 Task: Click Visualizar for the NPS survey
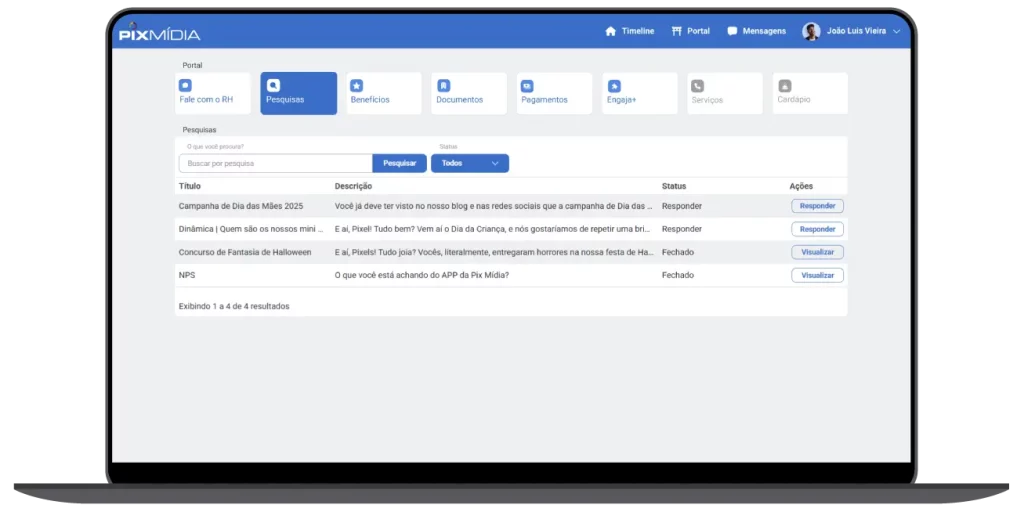click(x=817, y=275)
